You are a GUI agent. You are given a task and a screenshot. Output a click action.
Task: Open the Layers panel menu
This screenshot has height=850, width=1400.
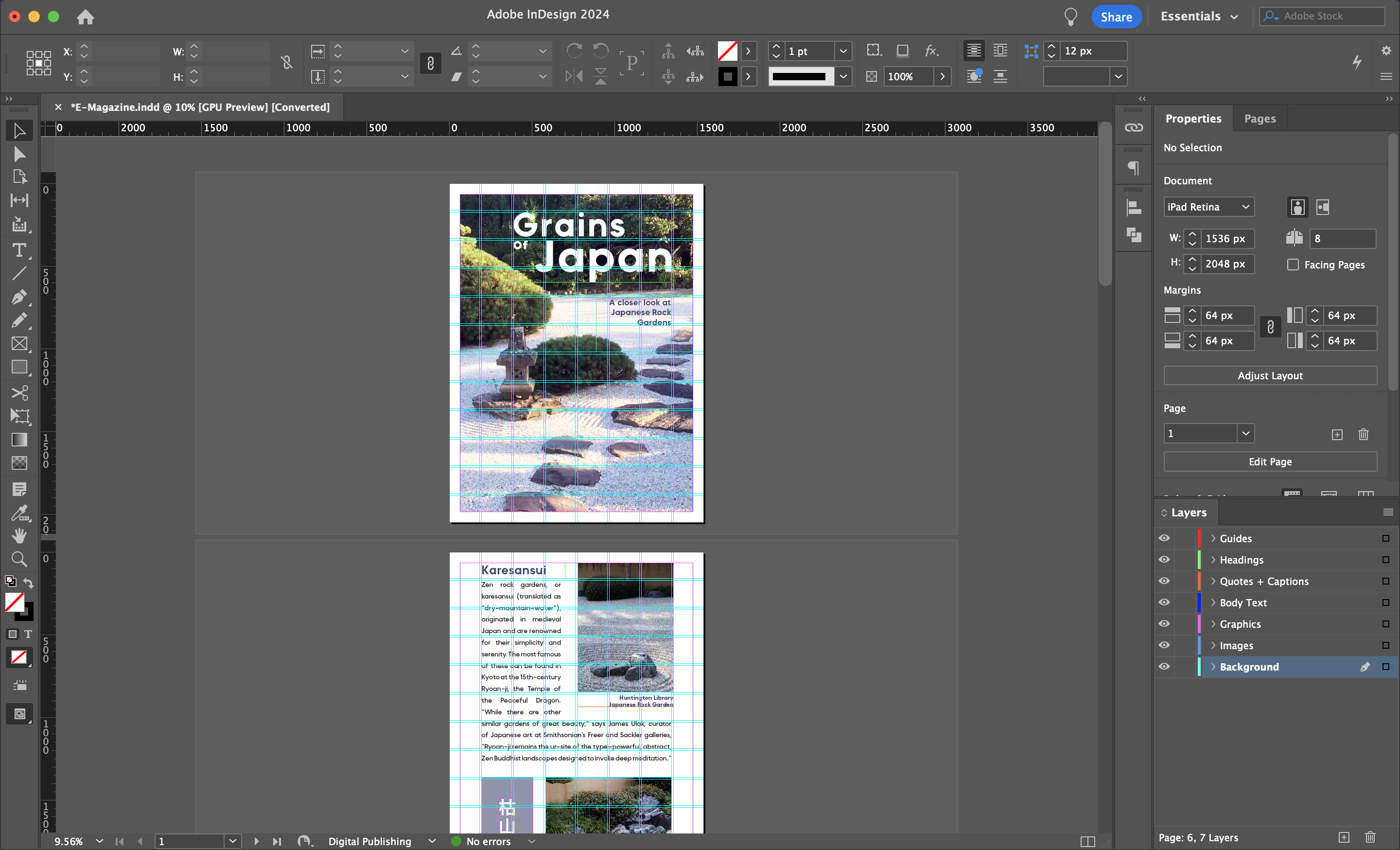1387,513
